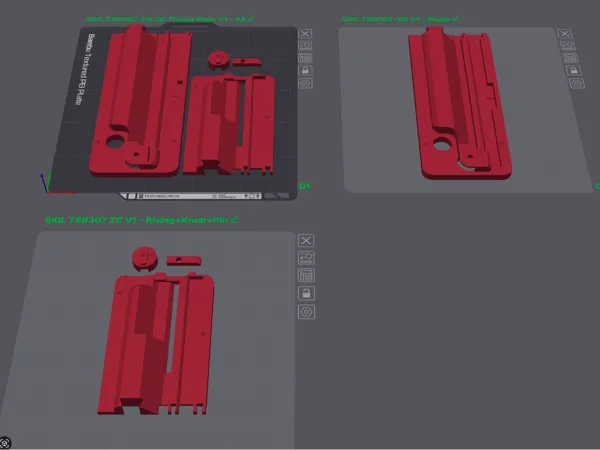600x450 pixels.
Task: Auto-orient objects on the 'All' plate
Action: (x=305, y=46)
